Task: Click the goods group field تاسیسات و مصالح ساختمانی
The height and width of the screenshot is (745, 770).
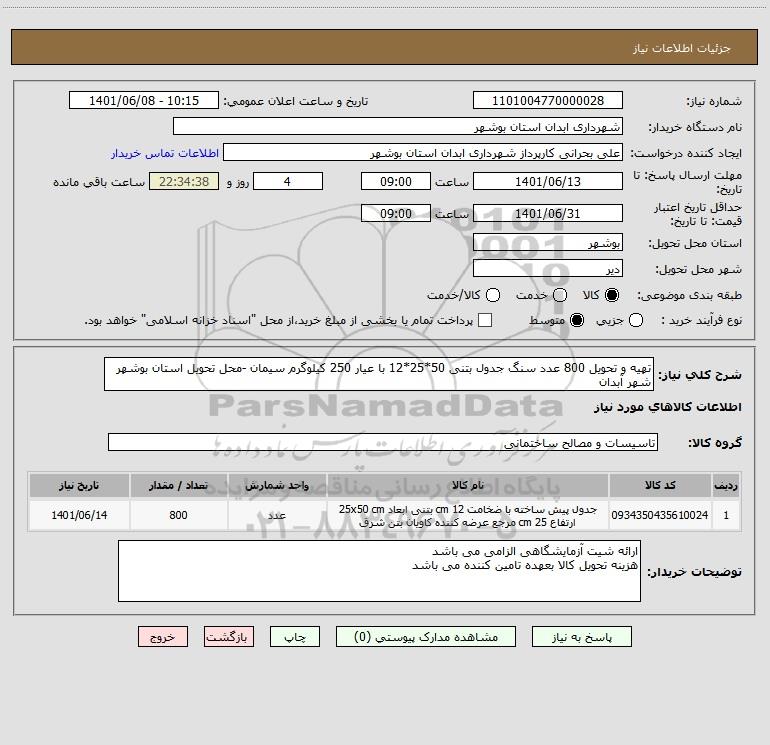Action: 383,442
